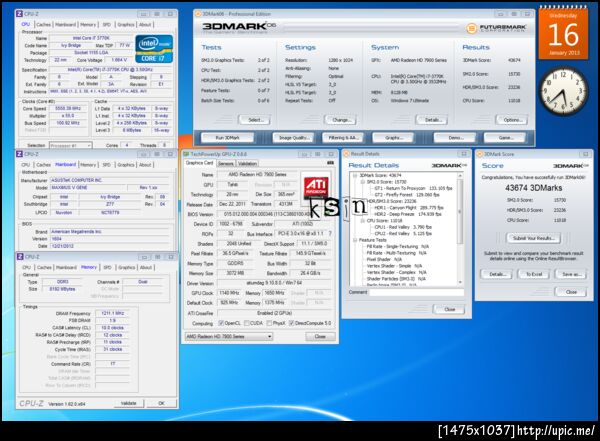Click the Comment input field
Screen dimensions: 600x441
click(416, 292)
